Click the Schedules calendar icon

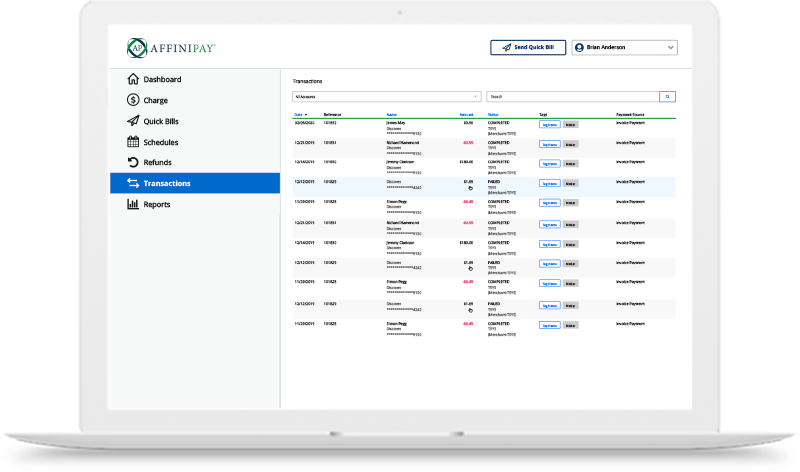coord(133,142)
